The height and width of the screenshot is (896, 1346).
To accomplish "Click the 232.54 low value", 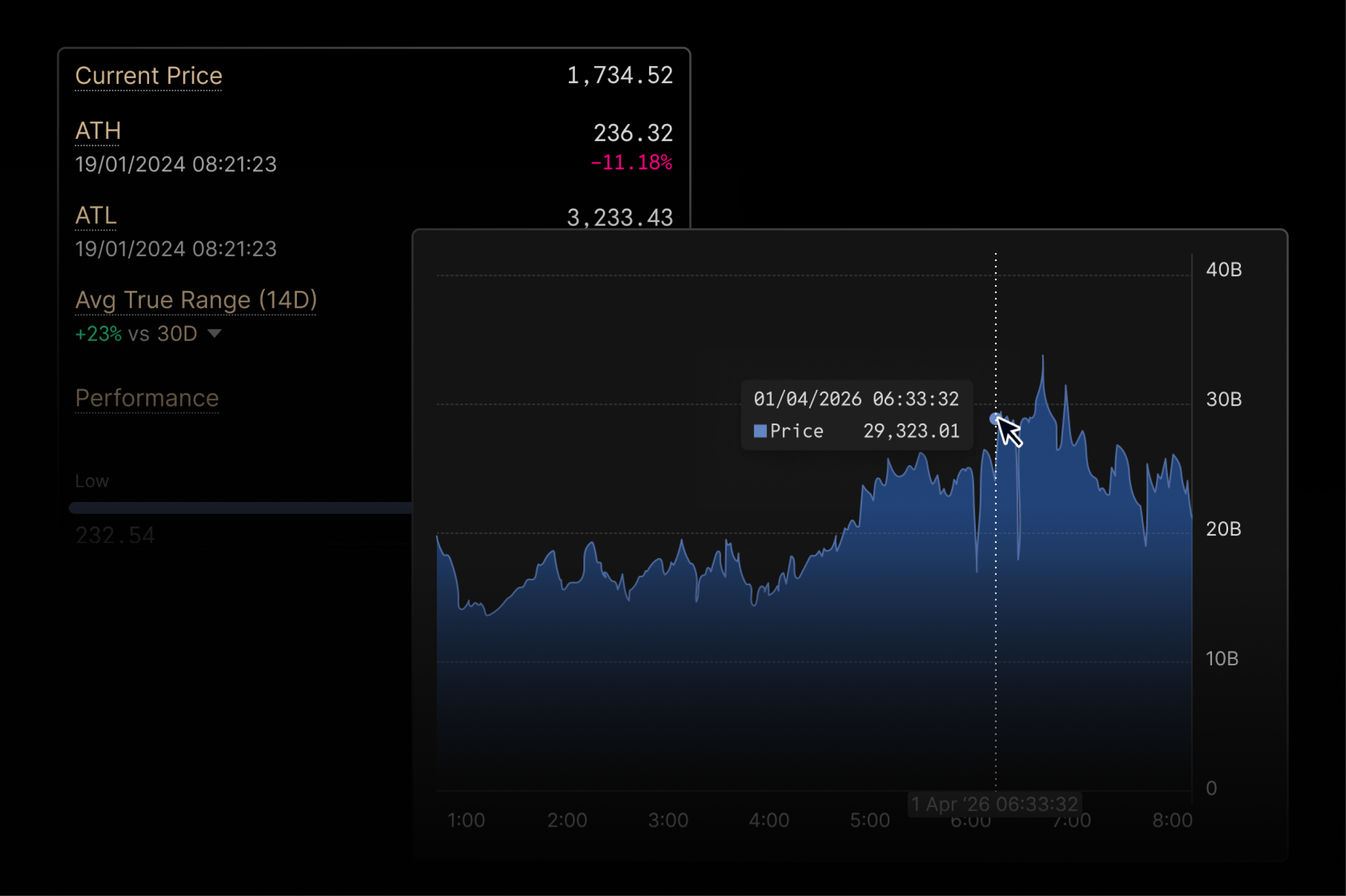I will pyautogui.click(x=115, y=536).
